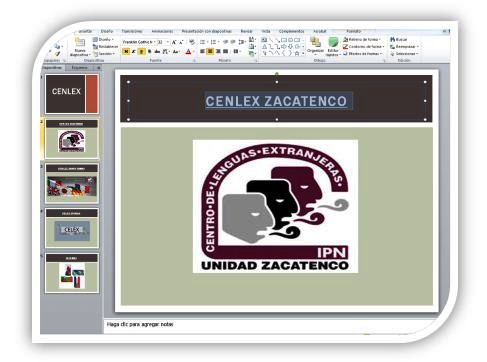Open the Presentación con diapositivas tab

pos(207,31)
